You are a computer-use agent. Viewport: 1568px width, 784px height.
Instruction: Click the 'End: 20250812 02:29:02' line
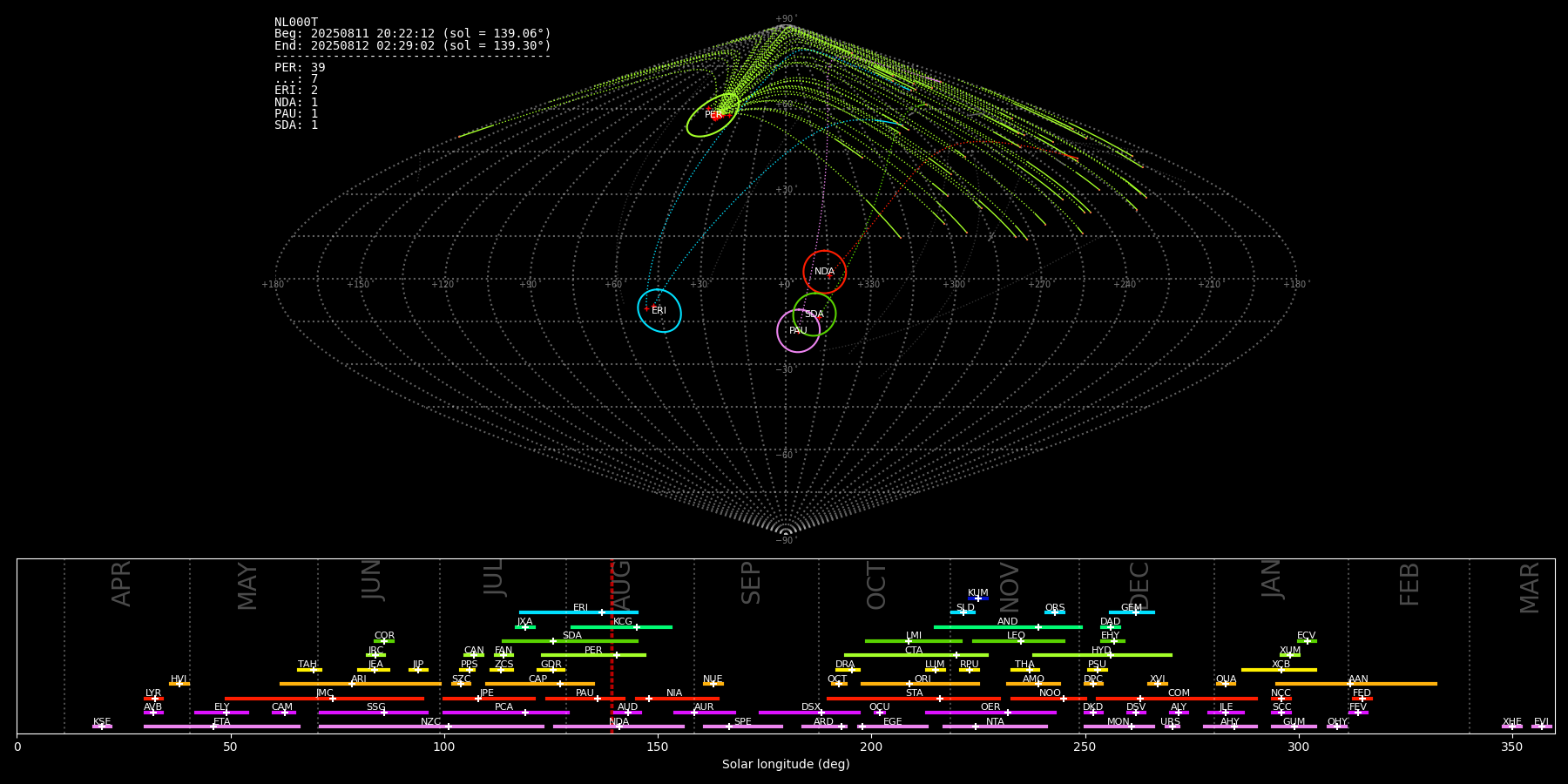click(x=413, y=45)
